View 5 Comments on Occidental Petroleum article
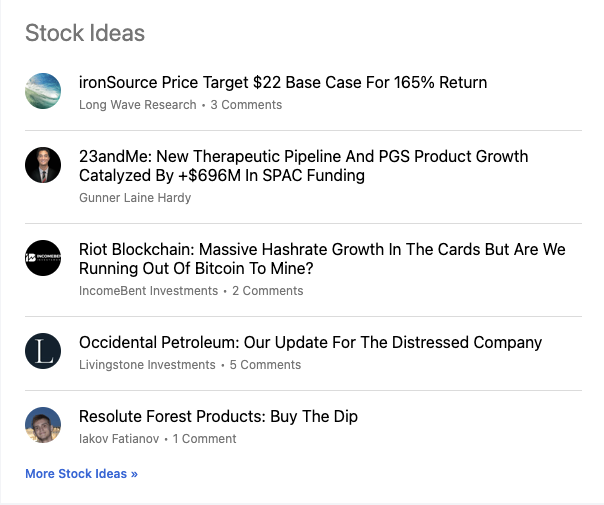Image resolution: width=604 pixels, height=505 pixels. (x=265, y=365)
